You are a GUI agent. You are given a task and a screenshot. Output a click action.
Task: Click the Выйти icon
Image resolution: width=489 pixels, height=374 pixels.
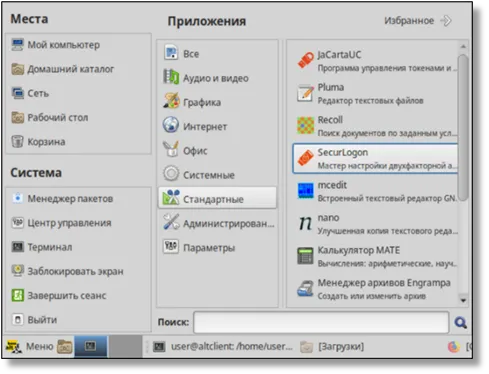17,320
